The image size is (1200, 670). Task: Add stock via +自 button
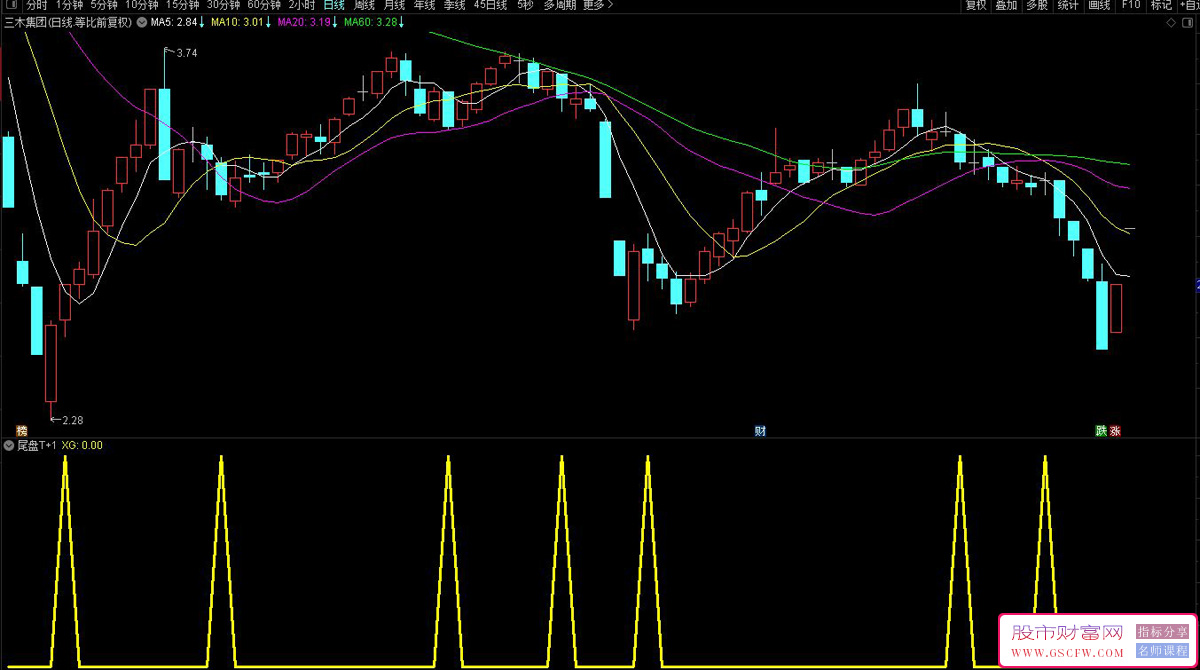coord(1189,5)
